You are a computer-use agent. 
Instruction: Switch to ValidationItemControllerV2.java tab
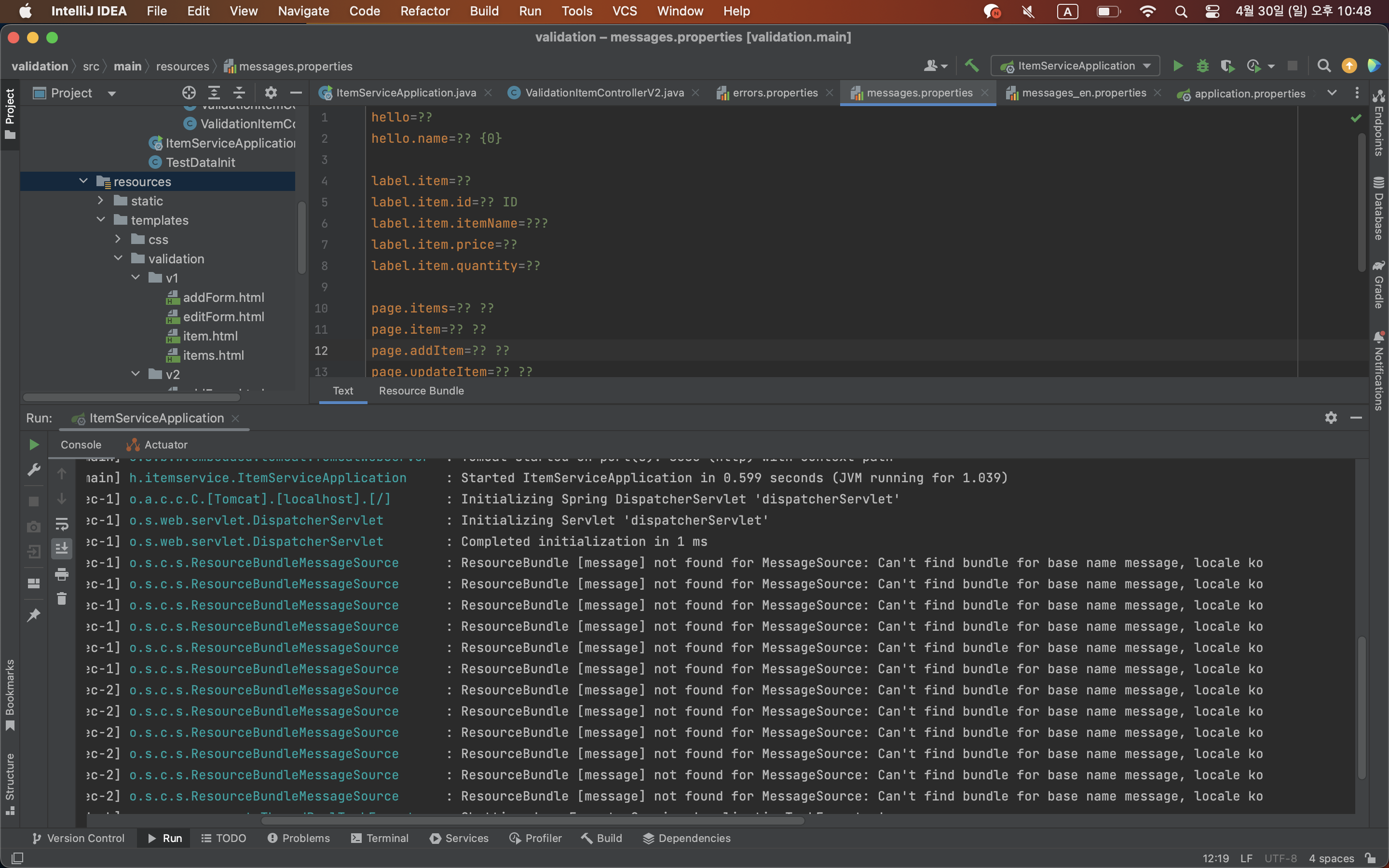point(604,93)
